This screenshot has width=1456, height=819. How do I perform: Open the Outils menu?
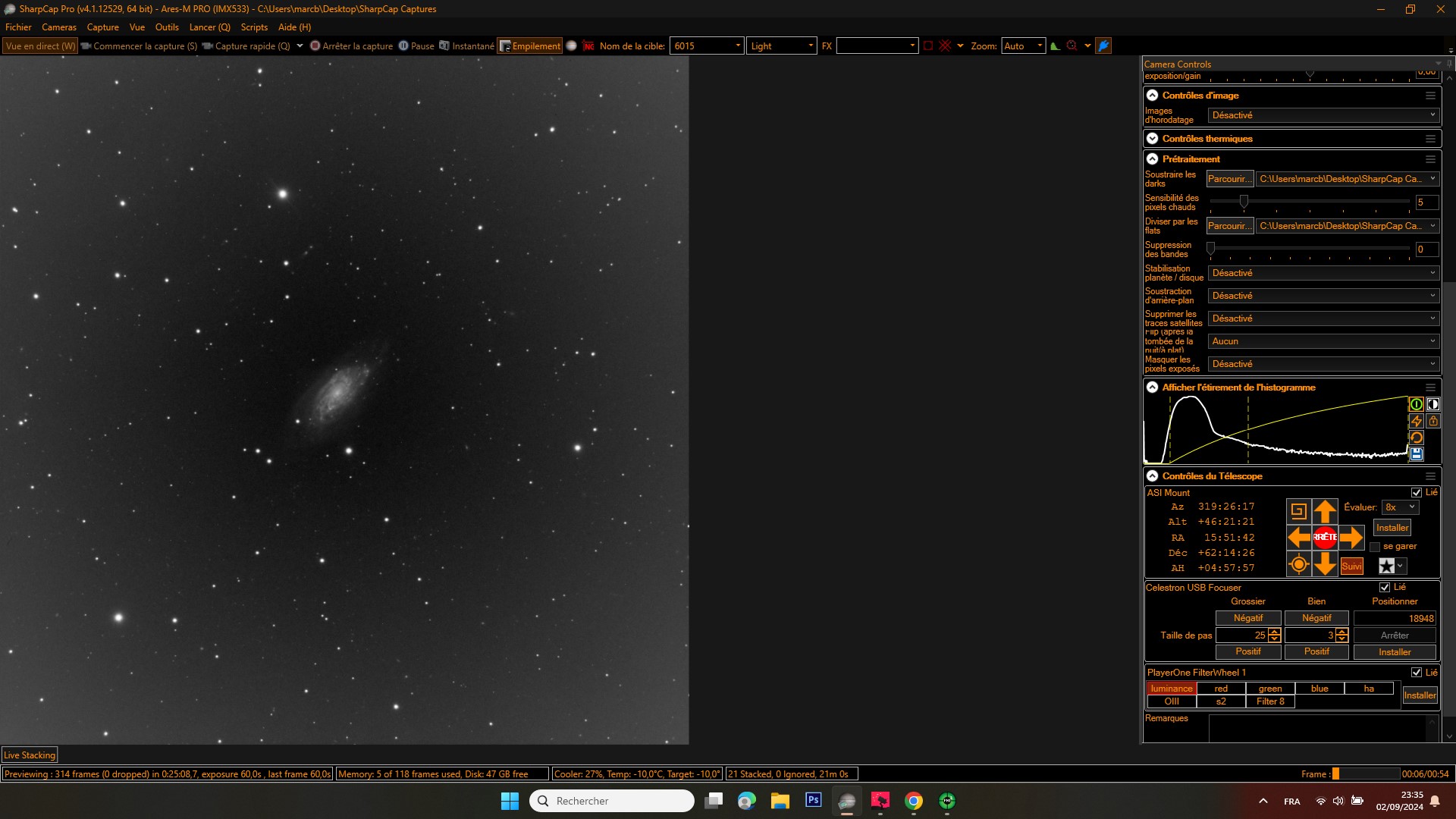tap(167, 27)
